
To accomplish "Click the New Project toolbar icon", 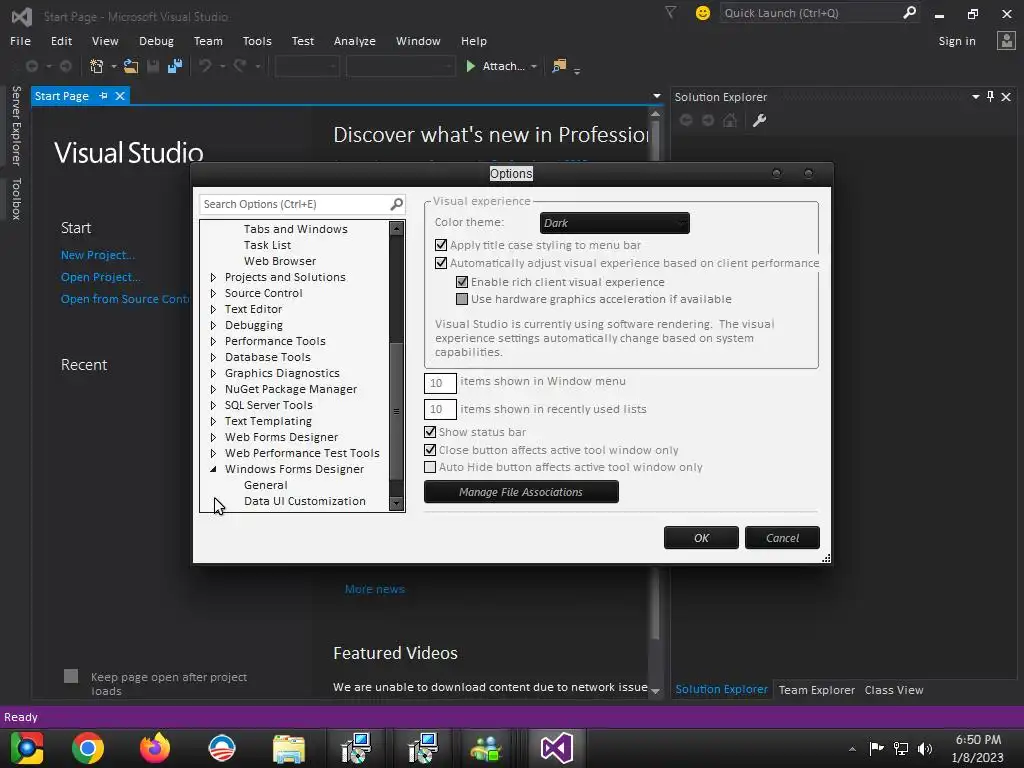I will tap(97, 66).
